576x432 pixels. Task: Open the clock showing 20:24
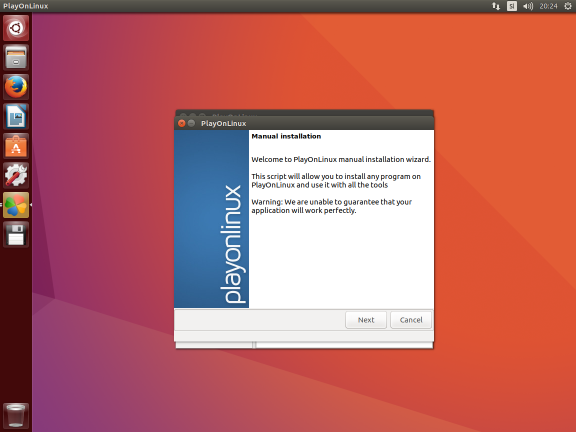pyautogui.click(x=548, y=6)
